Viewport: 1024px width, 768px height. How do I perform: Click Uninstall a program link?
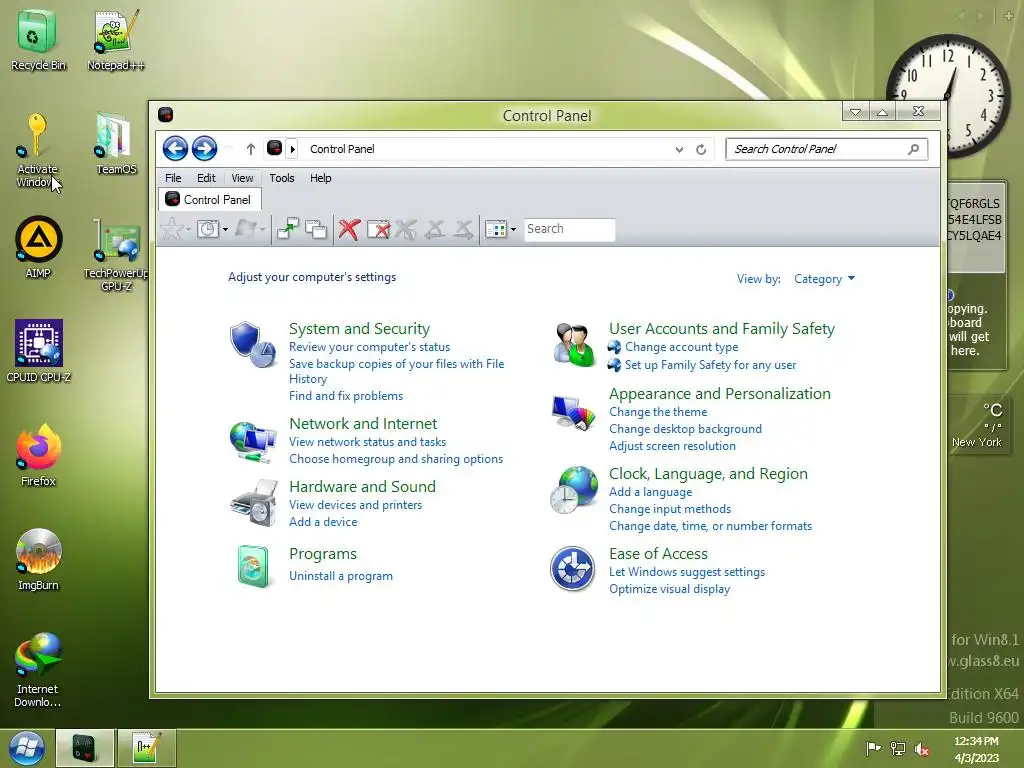point(341,576)
